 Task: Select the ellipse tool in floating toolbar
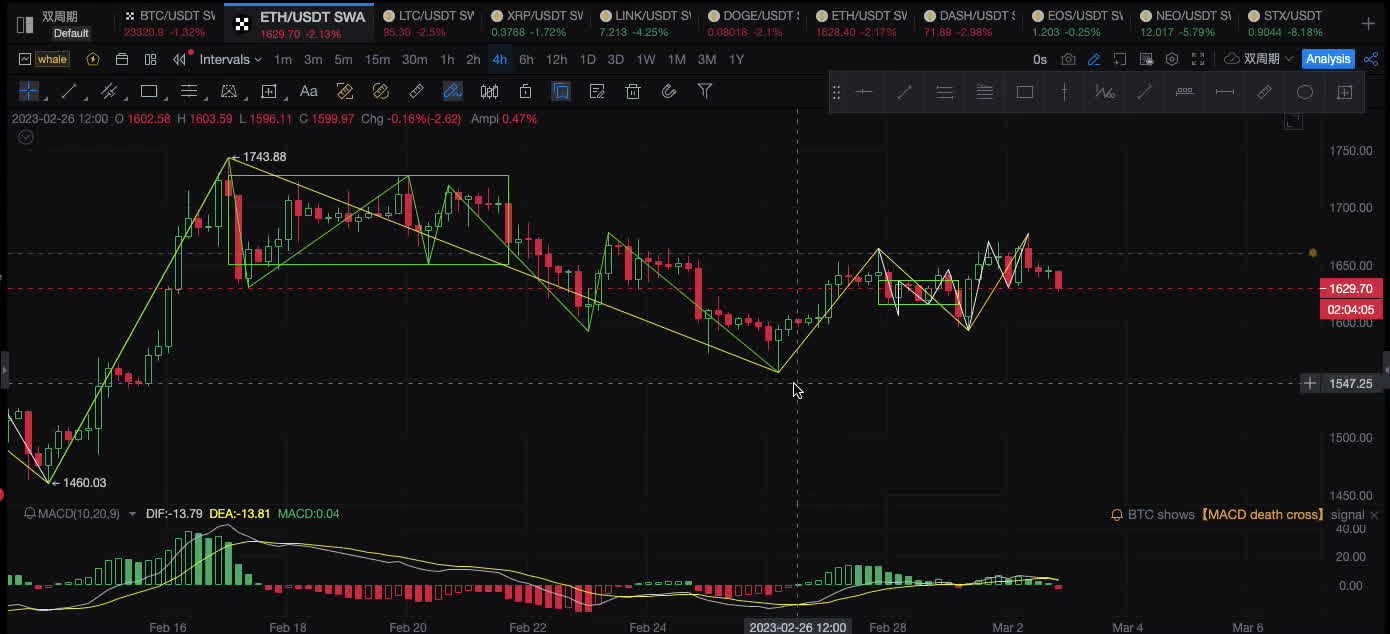(x=1304, y=93)
